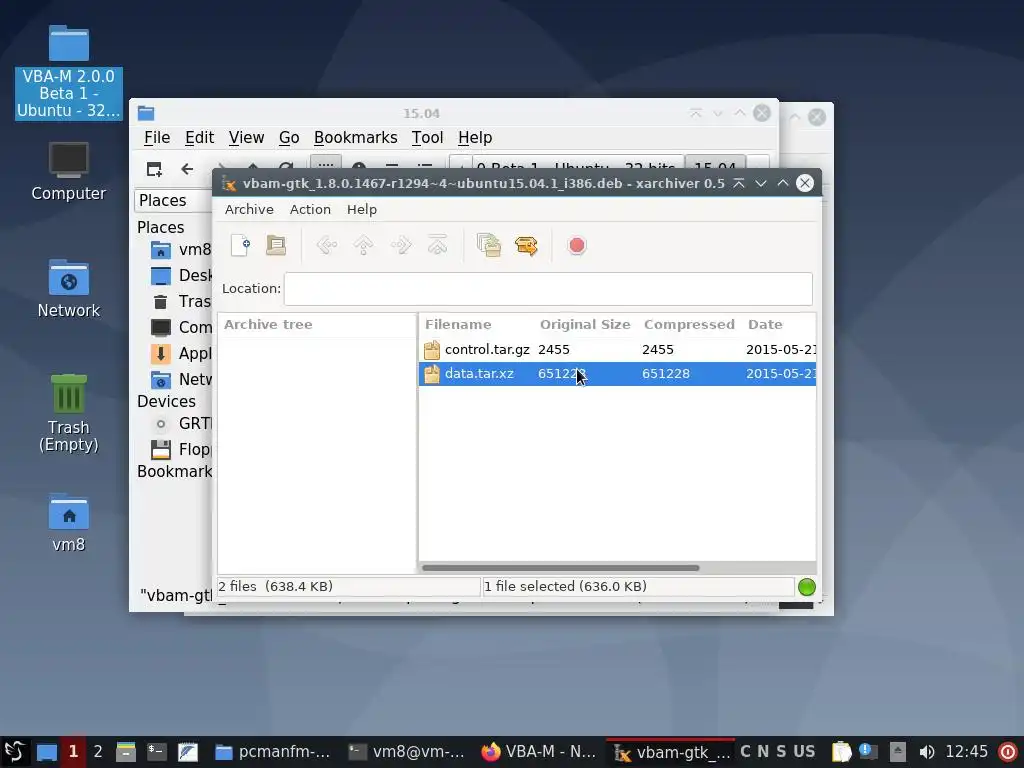Open the View menu in the file manager
Screen dimensions: 1024x768
tap(246, 138)
